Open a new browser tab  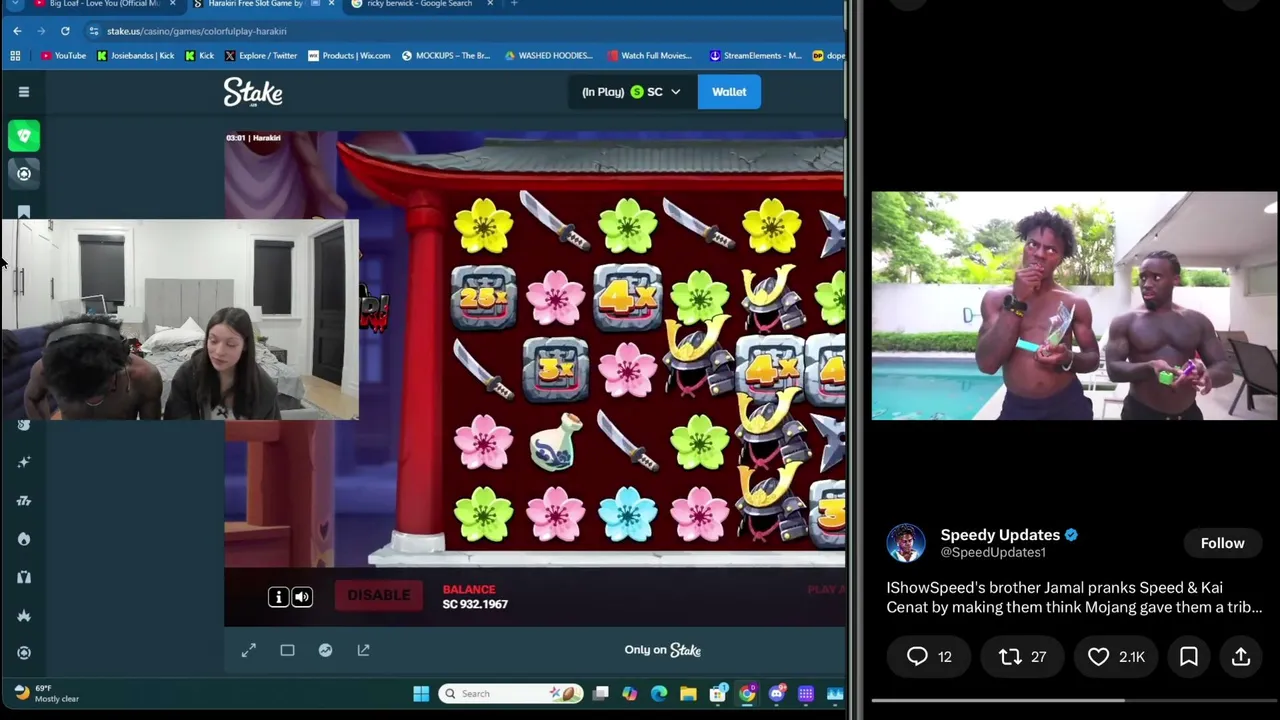click(514, 4)
